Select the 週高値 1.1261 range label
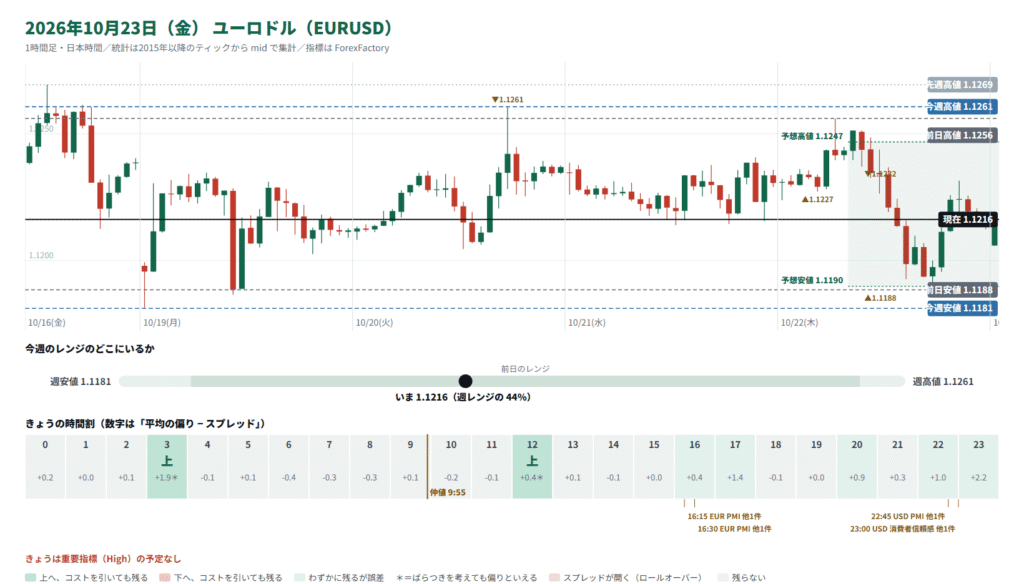The width and height of the screenshot is (1024, 584). pos(942,381)
